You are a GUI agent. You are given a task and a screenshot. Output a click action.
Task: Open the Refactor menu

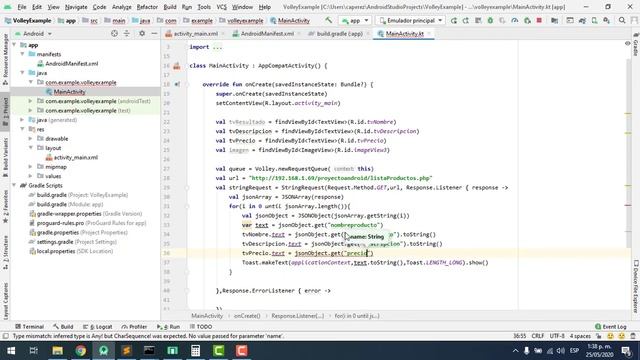[x=147, y=7]
